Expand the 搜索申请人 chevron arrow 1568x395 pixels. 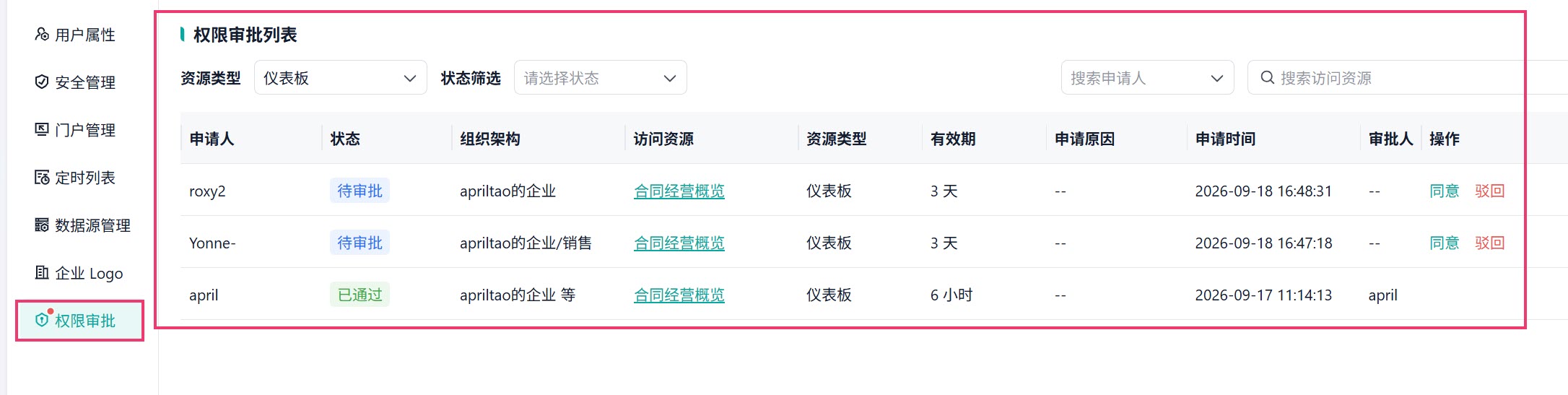pos(1216,78)
